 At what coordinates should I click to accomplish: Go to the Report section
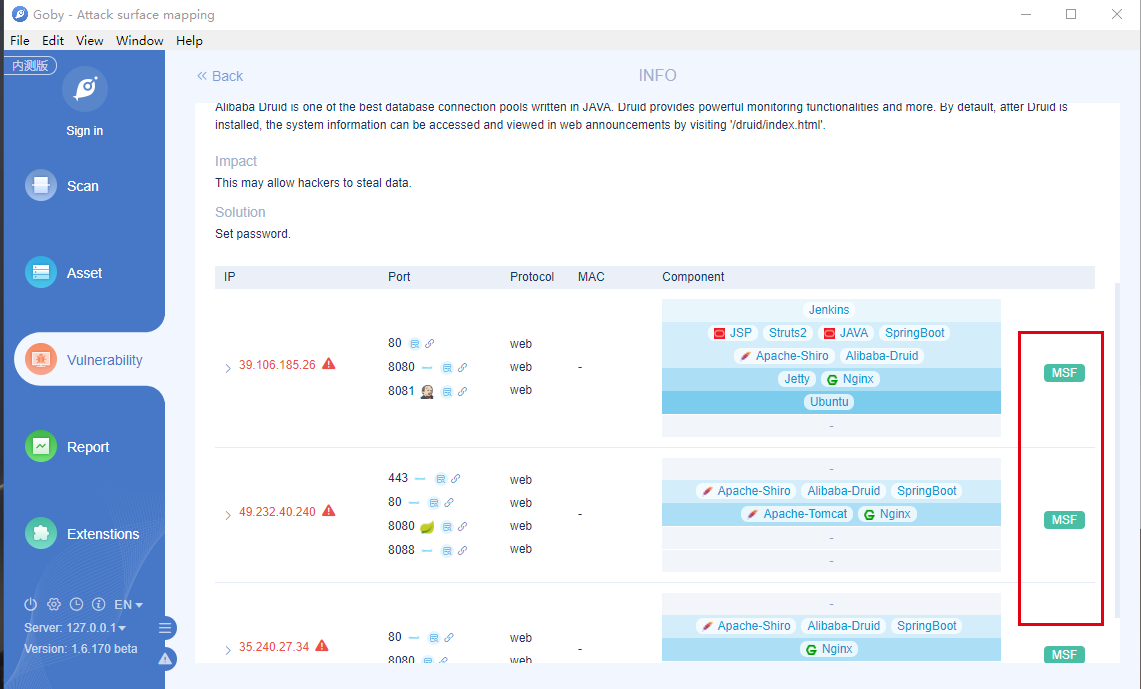pos(68,447)
